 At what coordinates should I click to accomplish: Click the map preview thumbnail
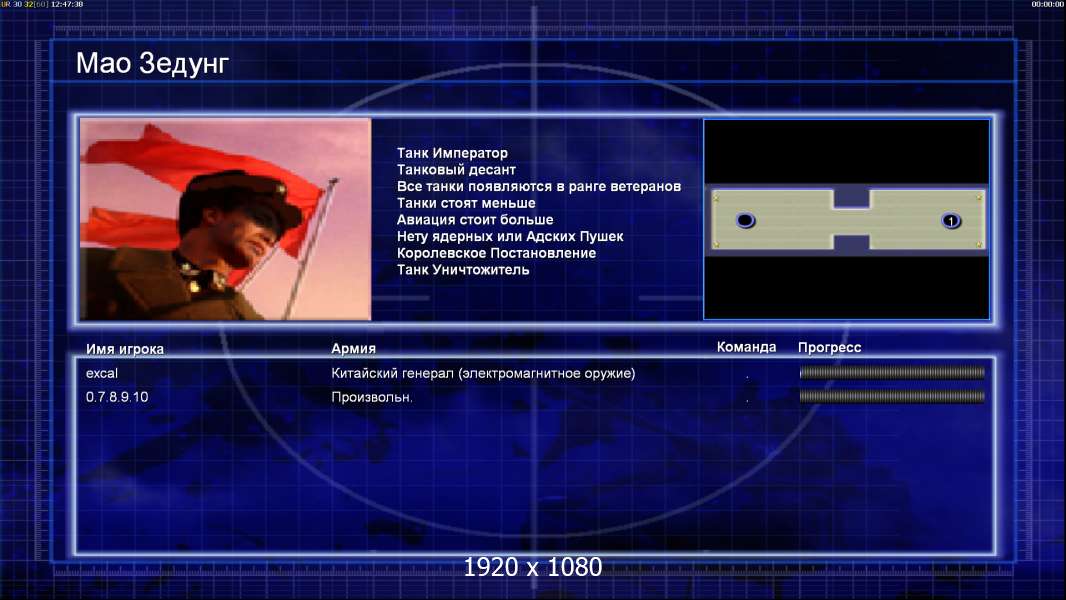tap(846, 219)
